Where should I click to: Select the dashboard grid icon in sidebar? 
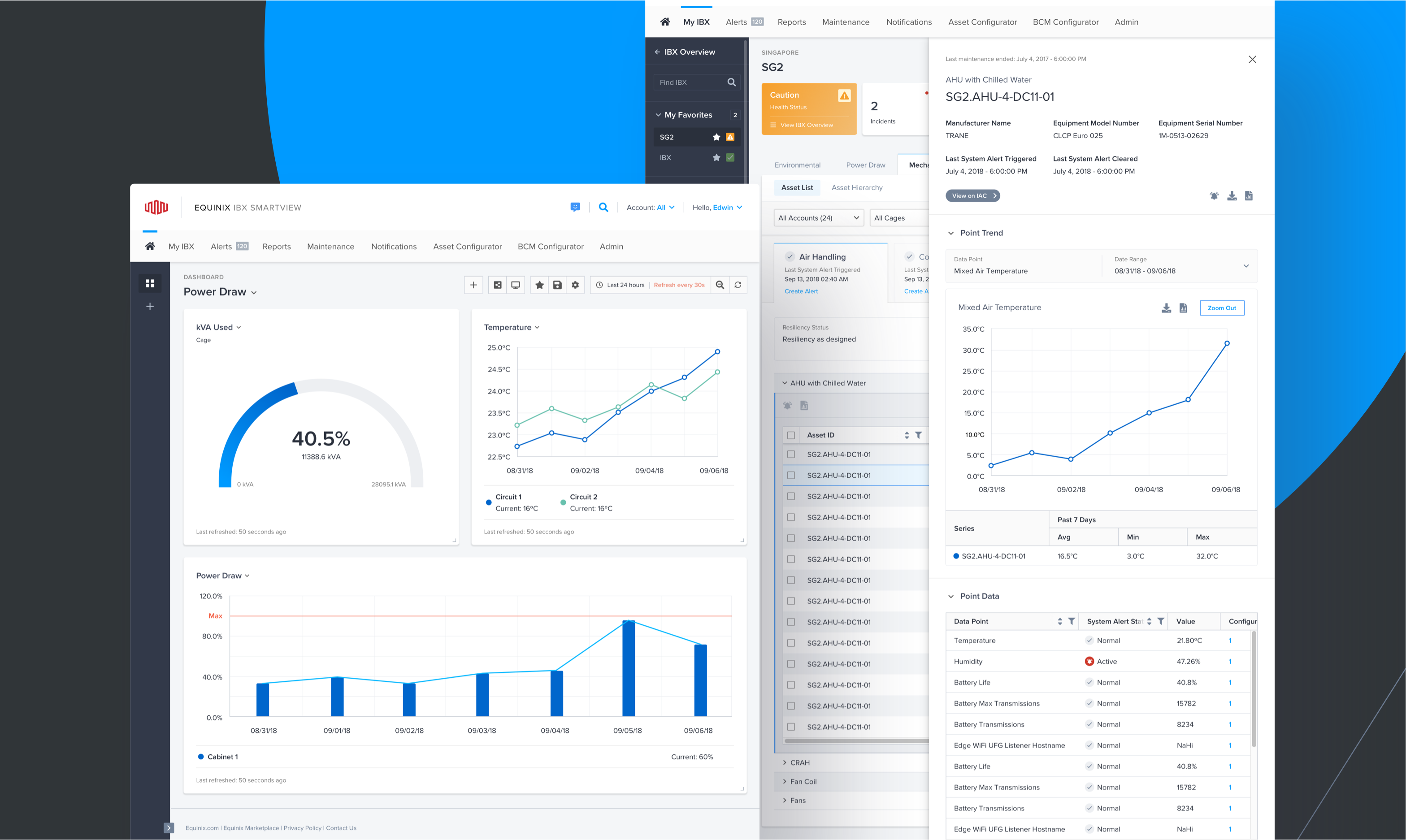[150, 283]
